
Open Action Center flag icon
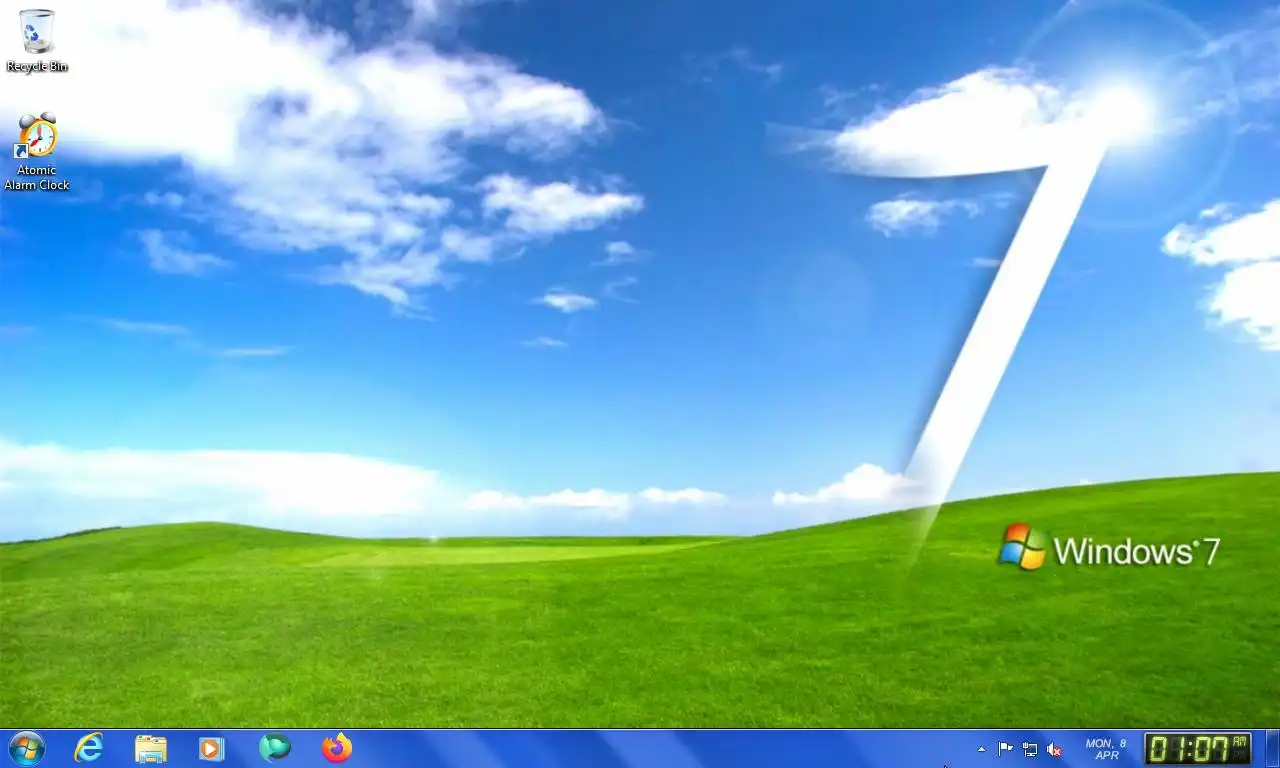(x=1005, y=749)
